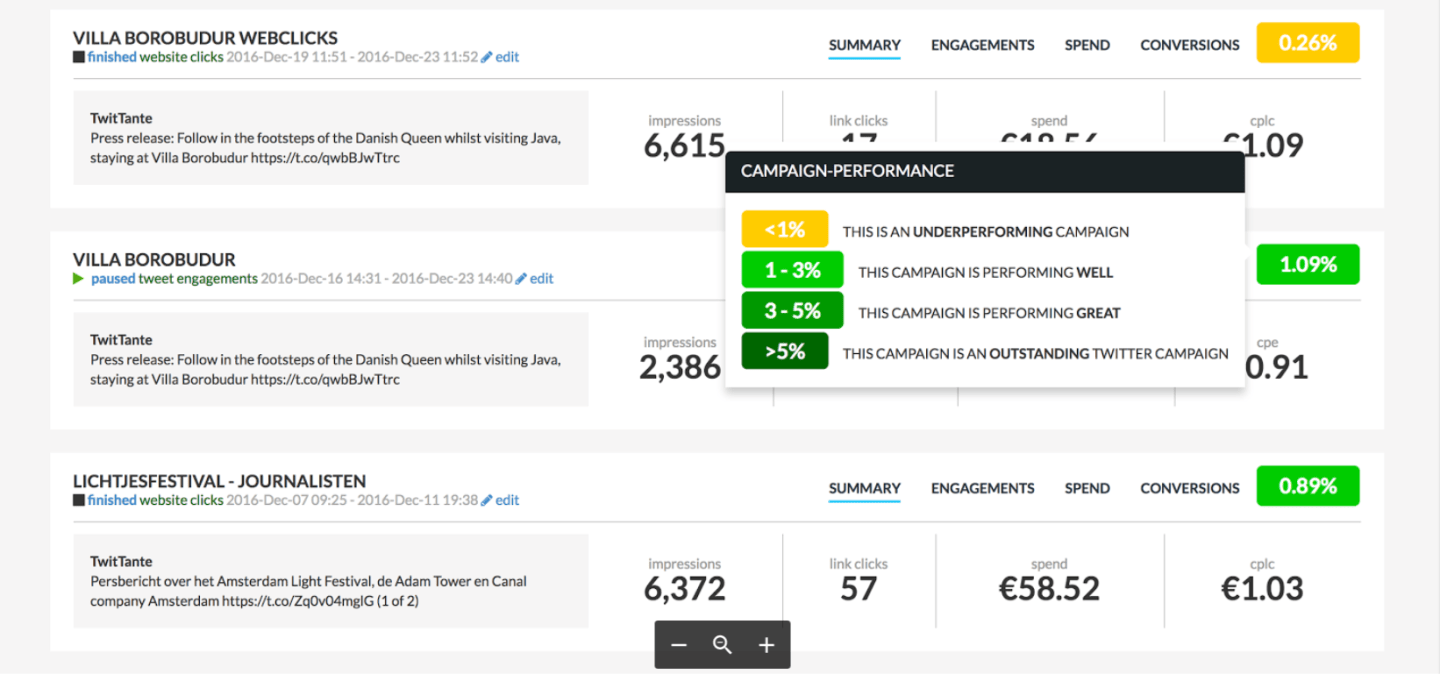Click the yellow '<1%' legend swatch
Image resolution: width=1440 pixels, height=674 pixels.
[785, 229]
